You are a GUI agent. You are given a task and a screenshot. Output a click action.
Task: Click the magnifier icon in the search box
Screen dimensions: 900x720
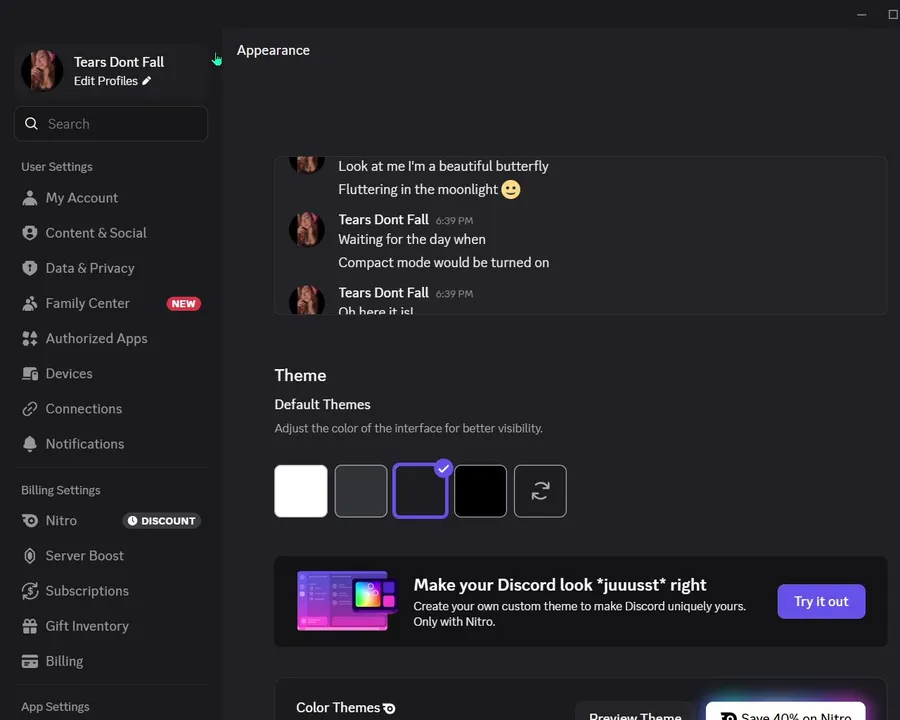(x=32, y=123)
